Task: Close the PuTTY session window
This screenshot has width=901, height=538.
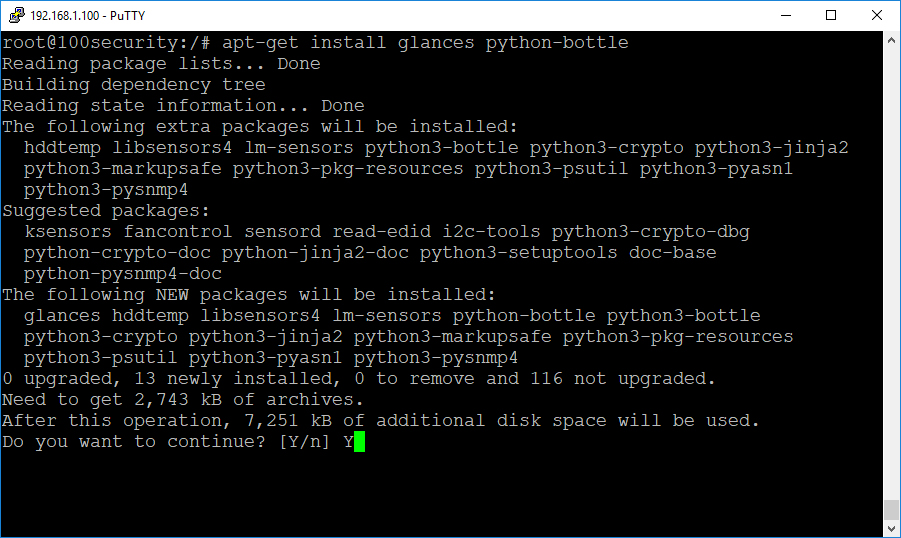Action: (877, 15)
